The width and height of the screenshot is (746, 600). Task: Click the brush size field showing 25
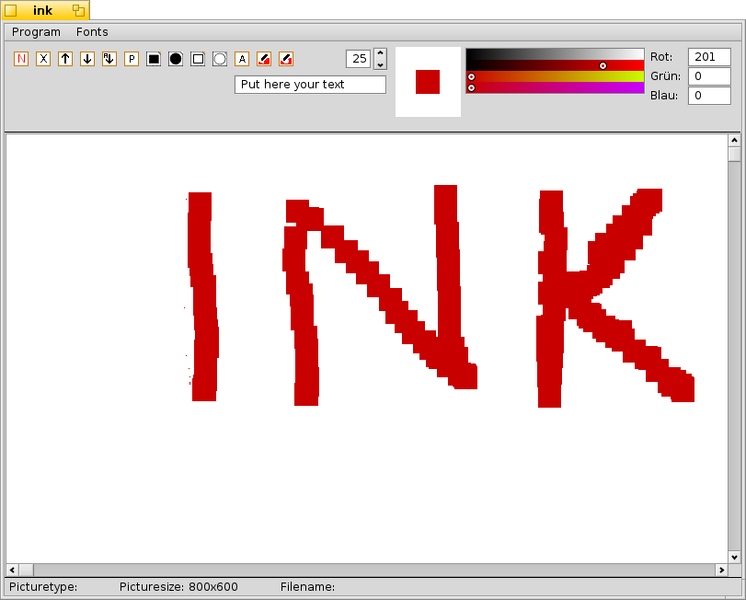click(358, 59)
